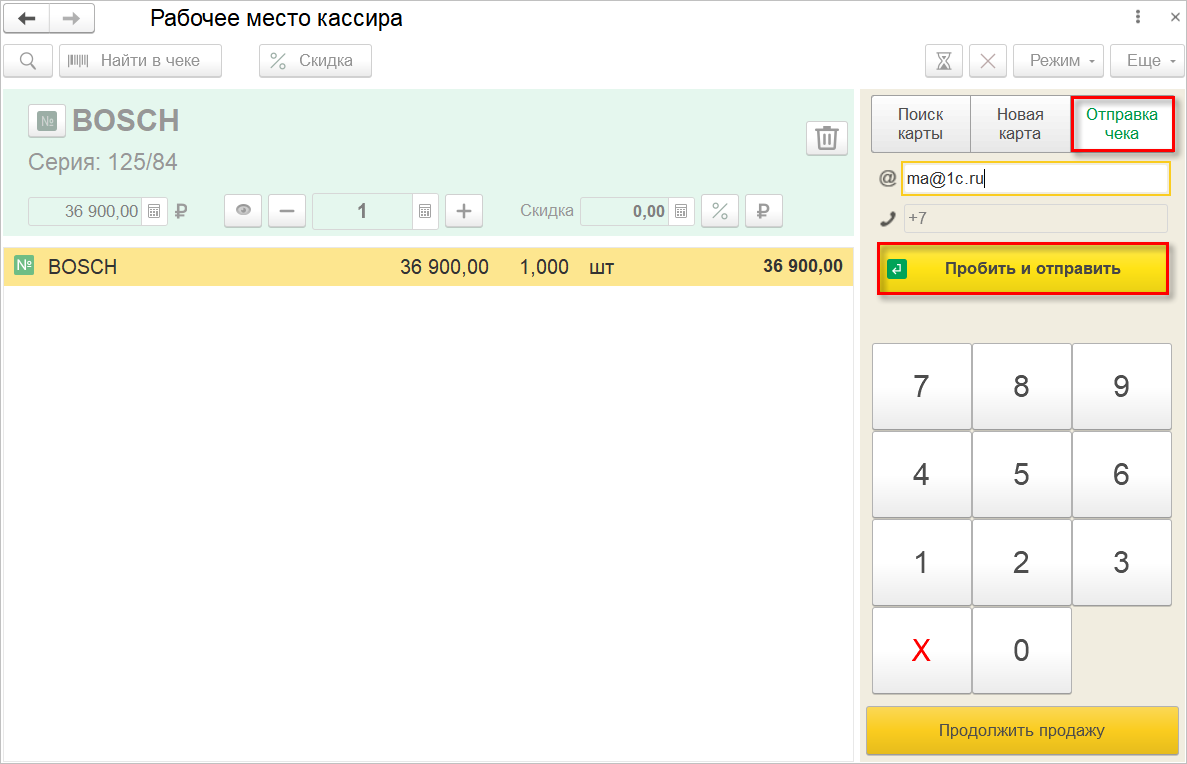Close the cashier workplace window
The height and width of the screenshot is (764, 1187).
pyautogui.click(x=1176, y=17)
